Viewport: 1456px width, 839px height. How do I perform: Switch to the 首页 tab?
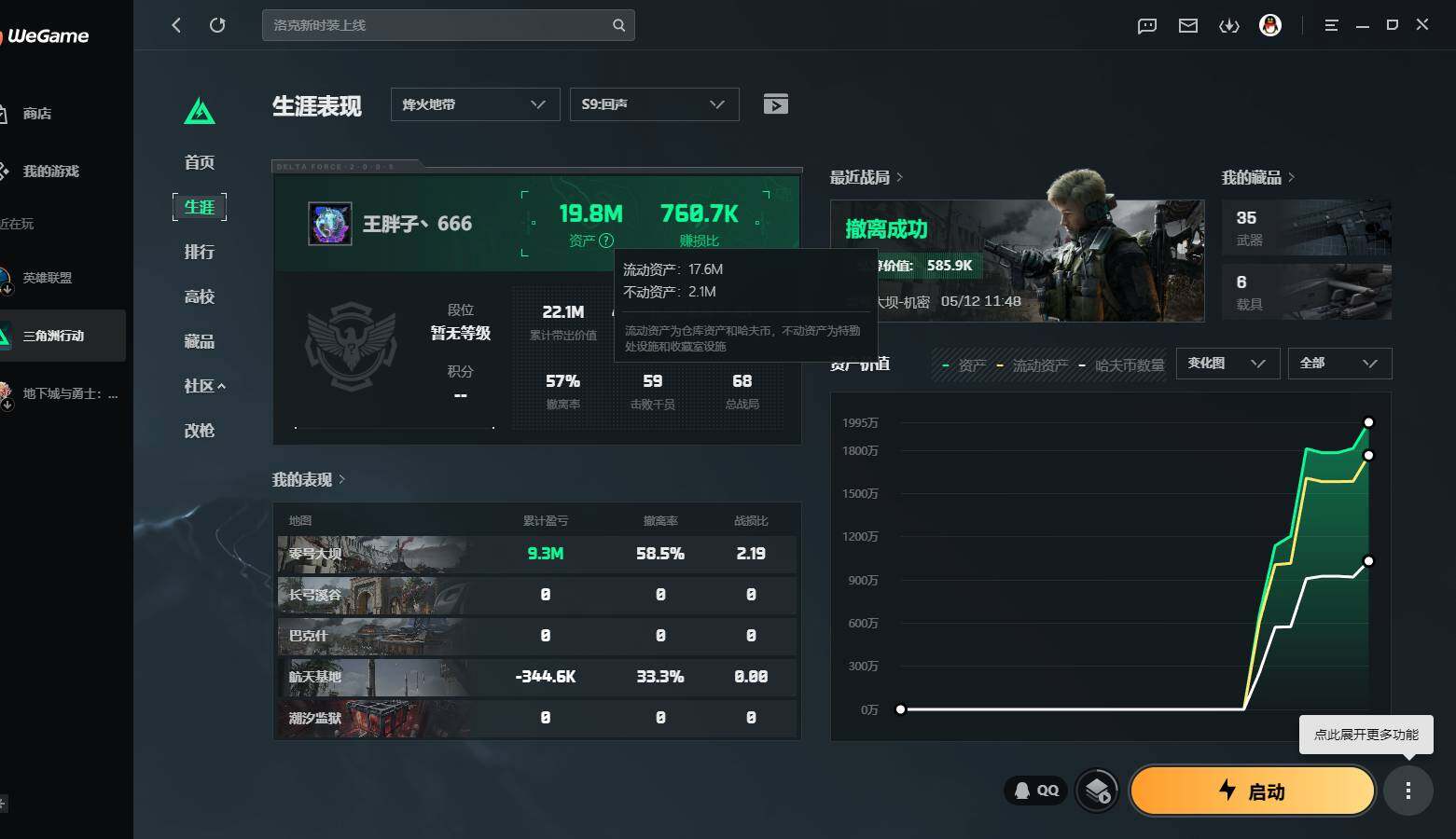(x=200, y=162)
